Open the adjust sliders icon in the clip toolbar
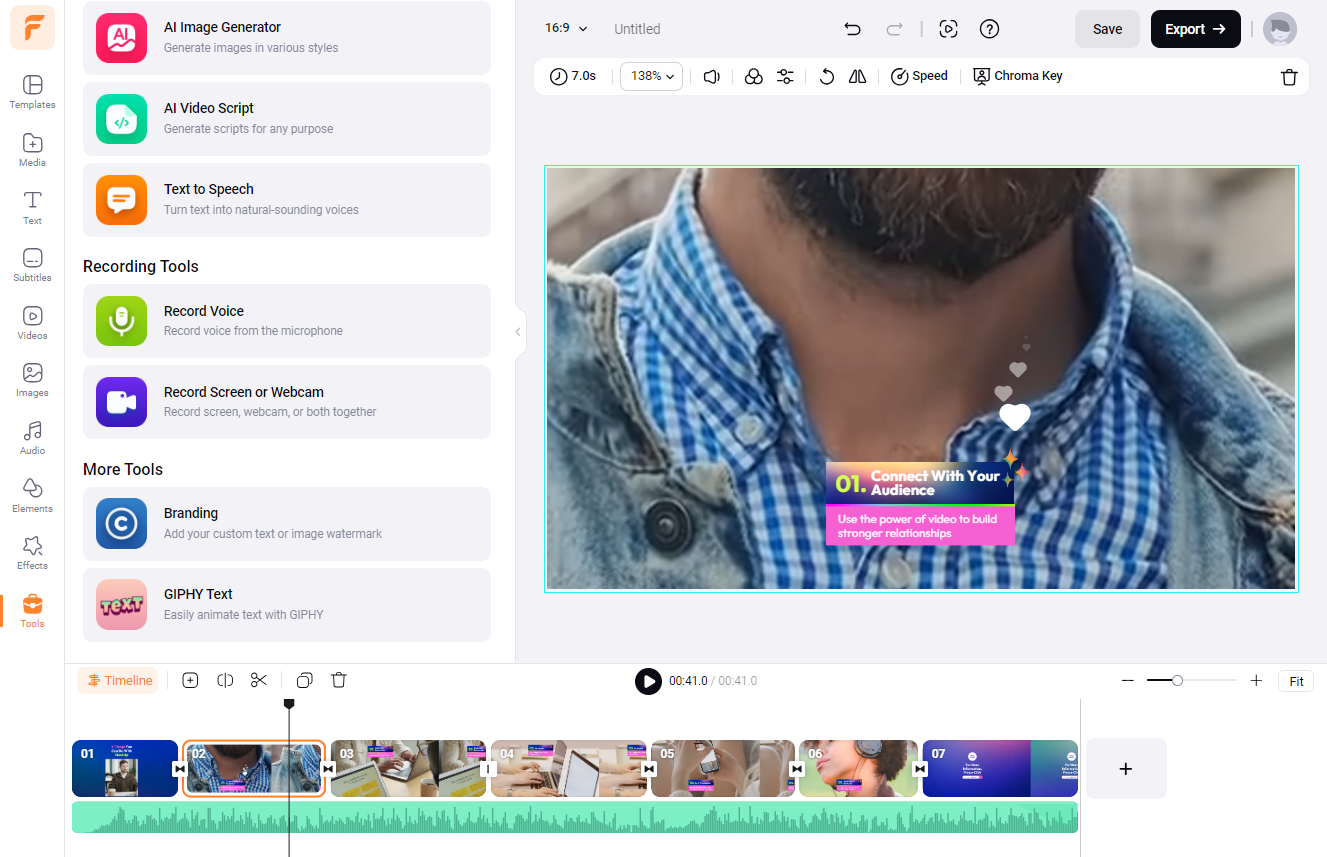This screenshot has width=1327, height=857. pos(786,76)
